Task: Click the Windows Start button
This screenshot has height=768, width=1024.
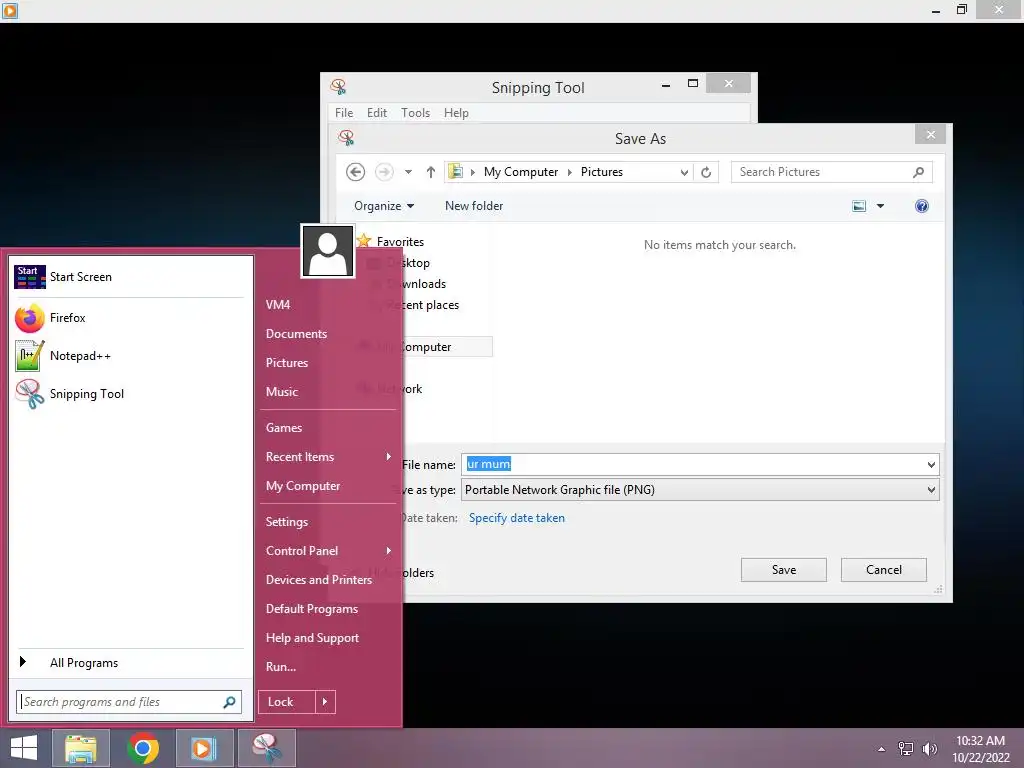Action: pyautogui.click(x=24, y=748)
